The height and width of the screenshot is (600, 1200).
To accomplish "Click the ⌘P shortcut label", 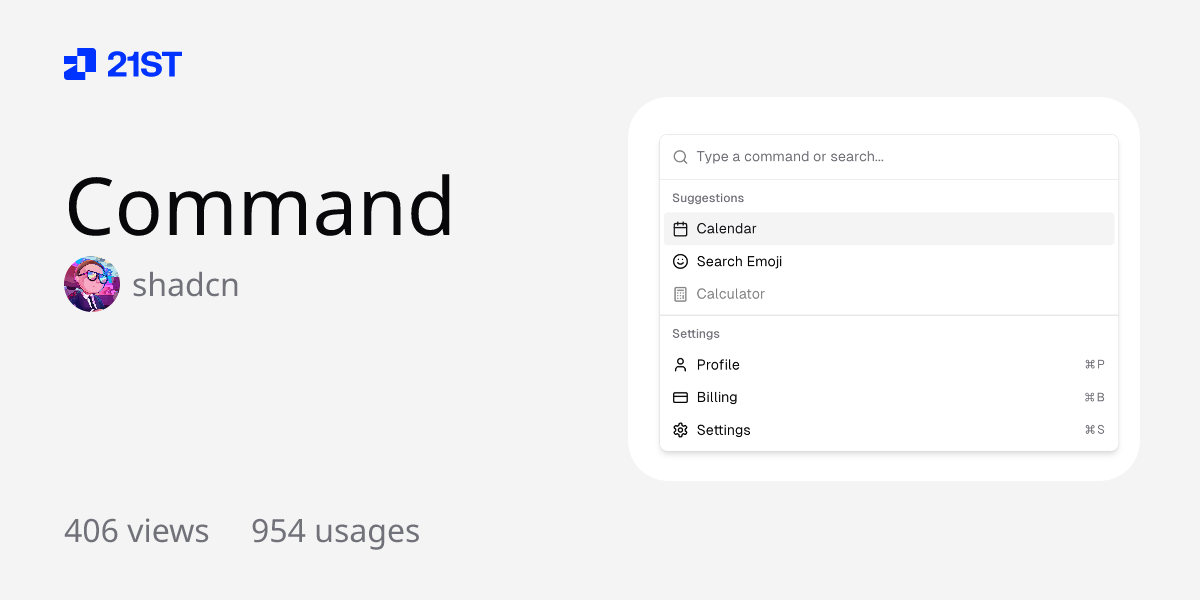I will coord(1095,364).
